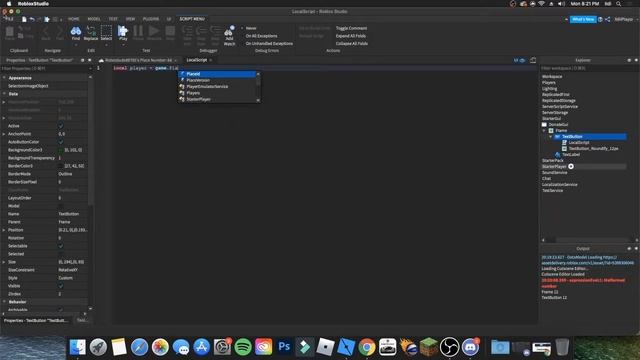Viewport: 640px width, 360px height.
Task: Expand the AnchorPoint property
Action: click(4, 134)
